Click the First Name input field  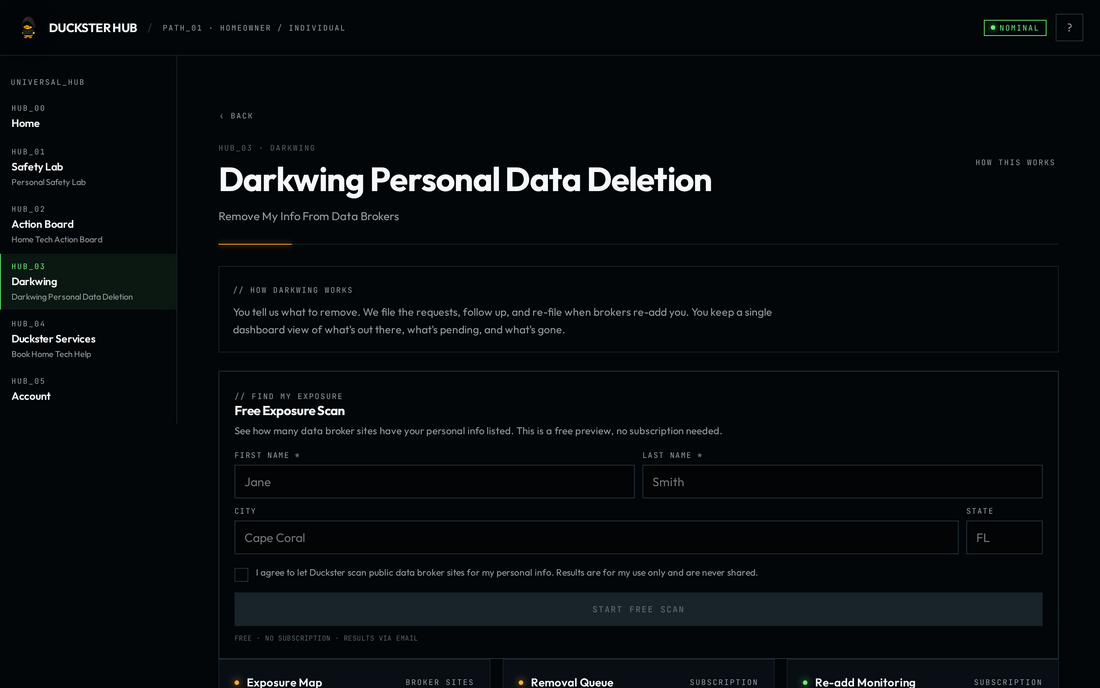434,482
